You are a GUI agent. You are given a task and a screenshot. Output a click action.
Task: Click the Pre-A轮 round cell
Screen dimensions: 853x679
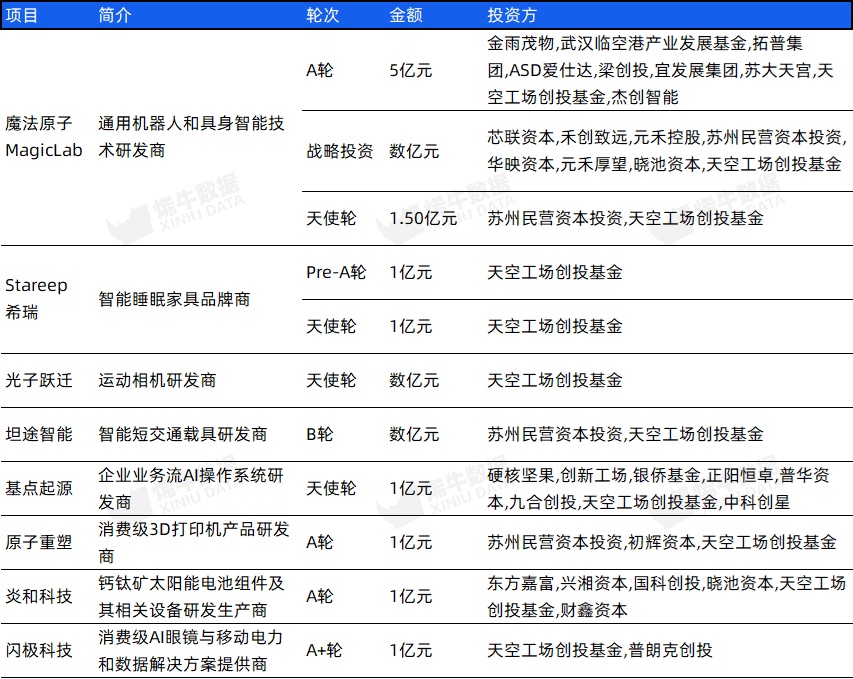tap(336, 272)
